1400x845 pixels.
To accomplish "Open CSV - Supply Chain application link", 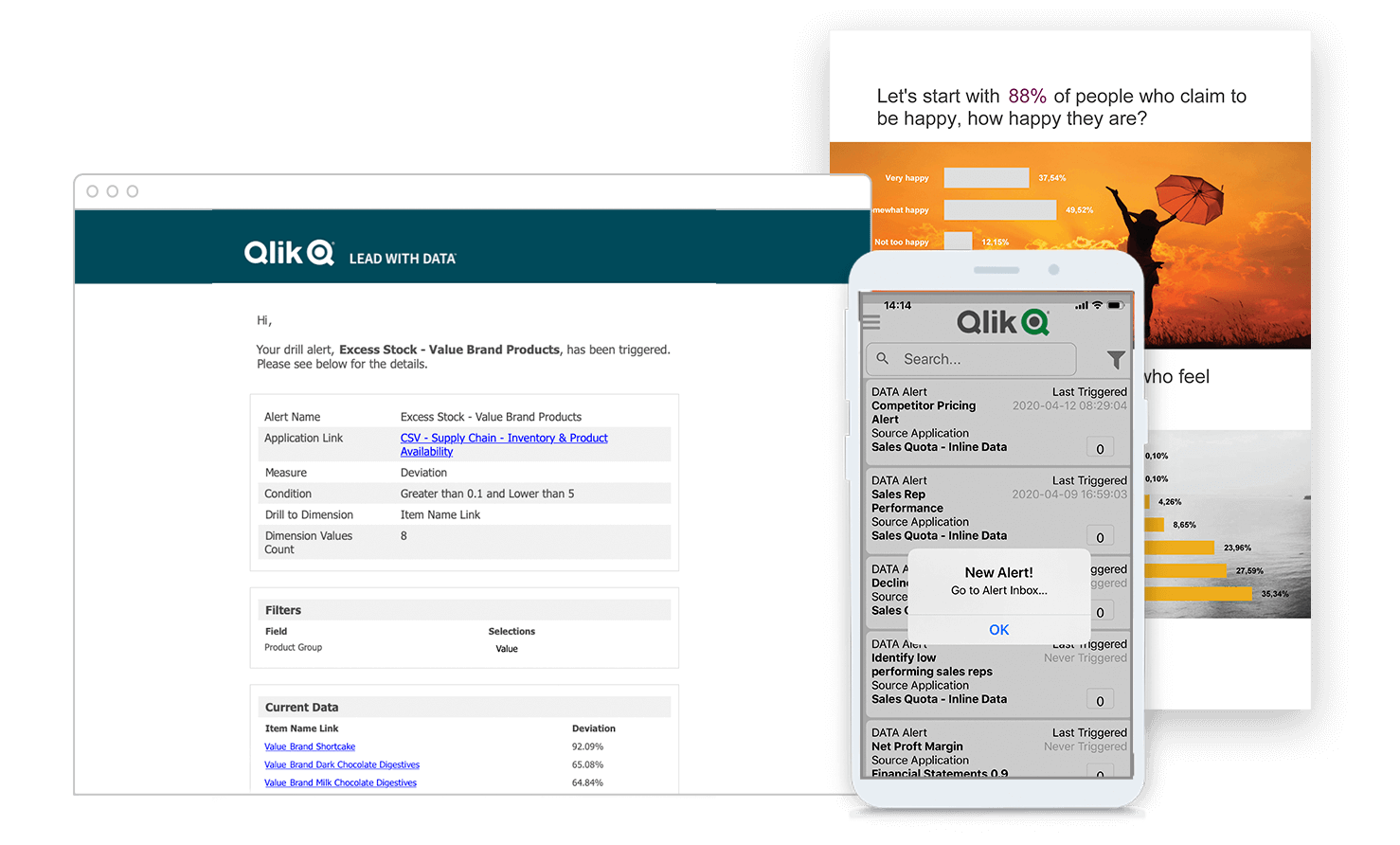I will coord(504,444).
